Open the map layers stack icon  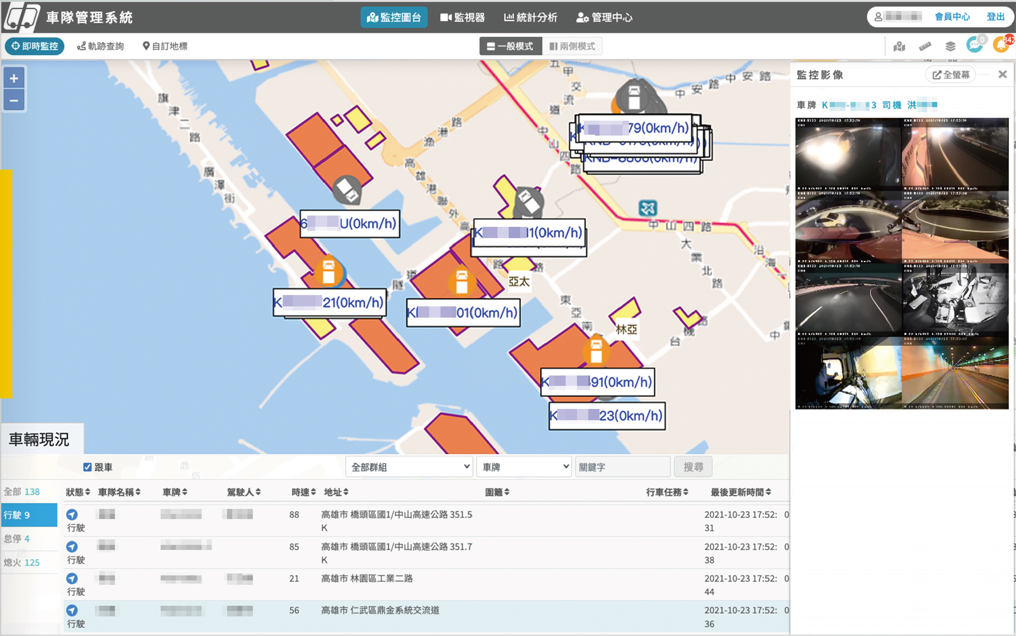950,46
